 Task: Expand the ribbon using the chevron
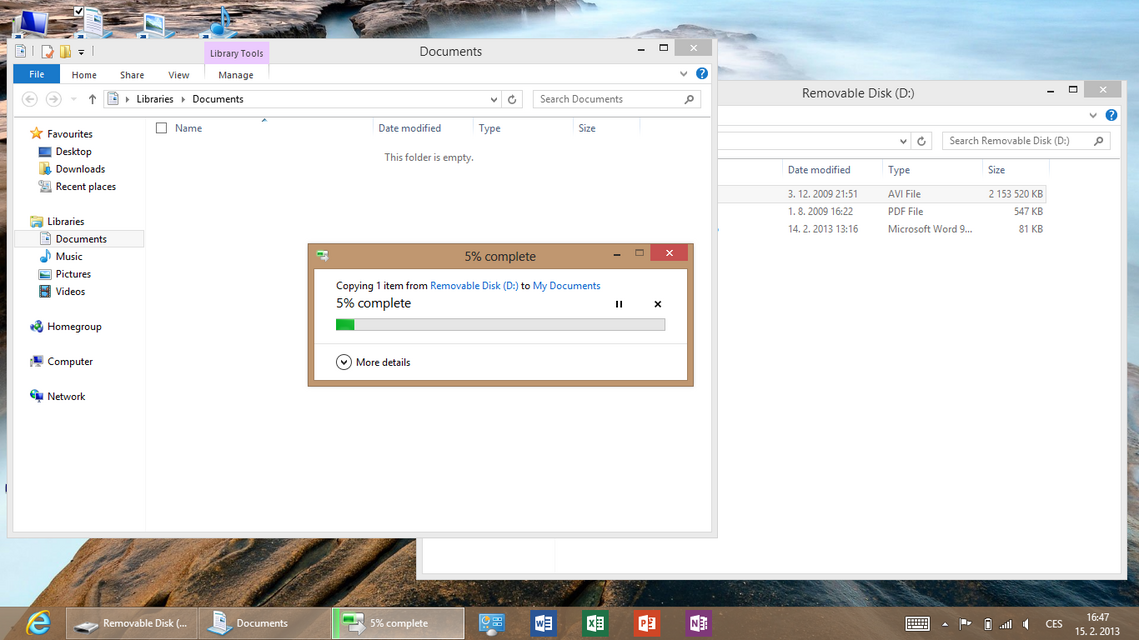pos(684,74)
